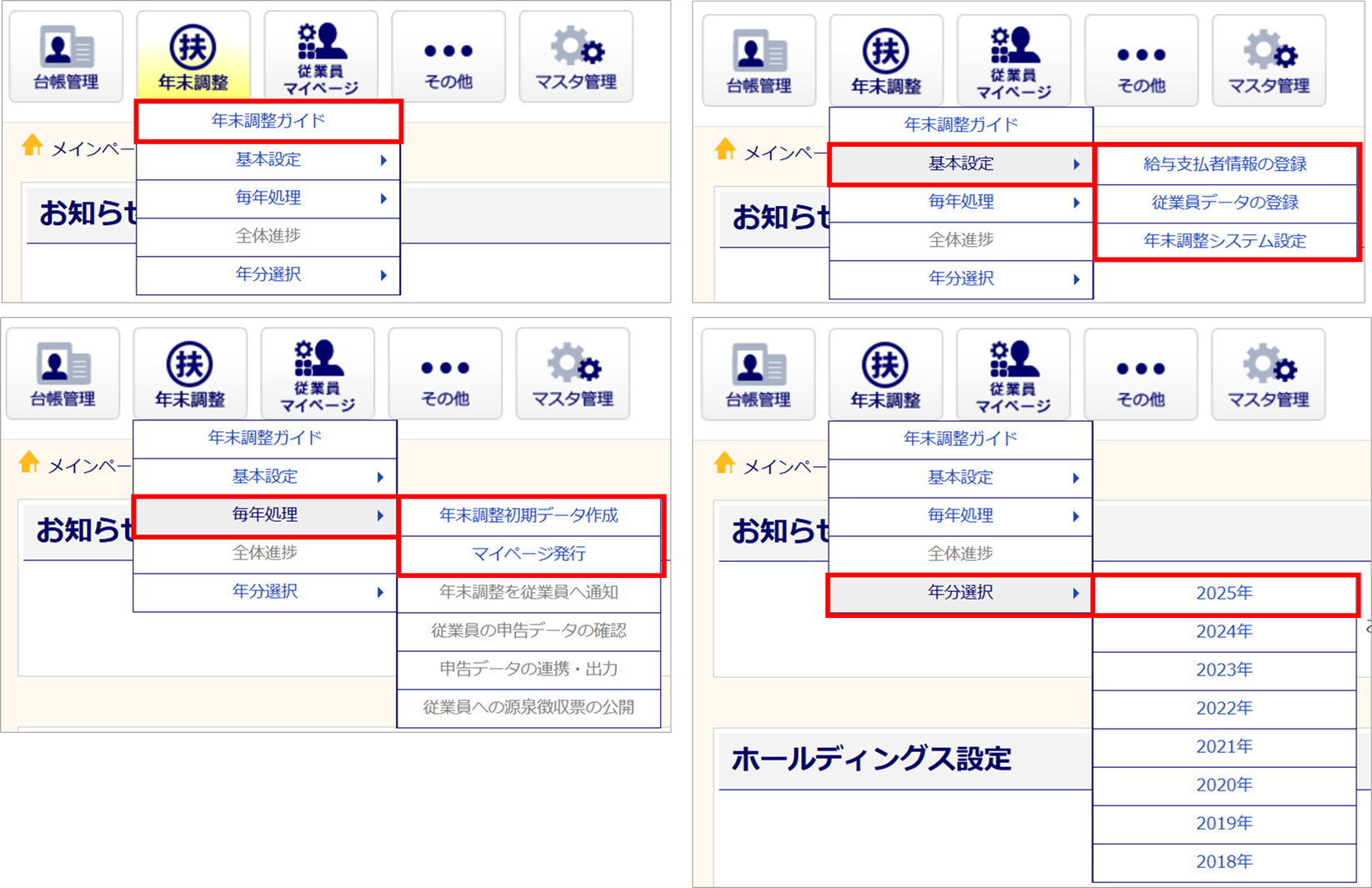This screenshot has height=888, width=1372.
Task: Open 従業員マイページ icon in top-left panel
Action: coord(321,57)
